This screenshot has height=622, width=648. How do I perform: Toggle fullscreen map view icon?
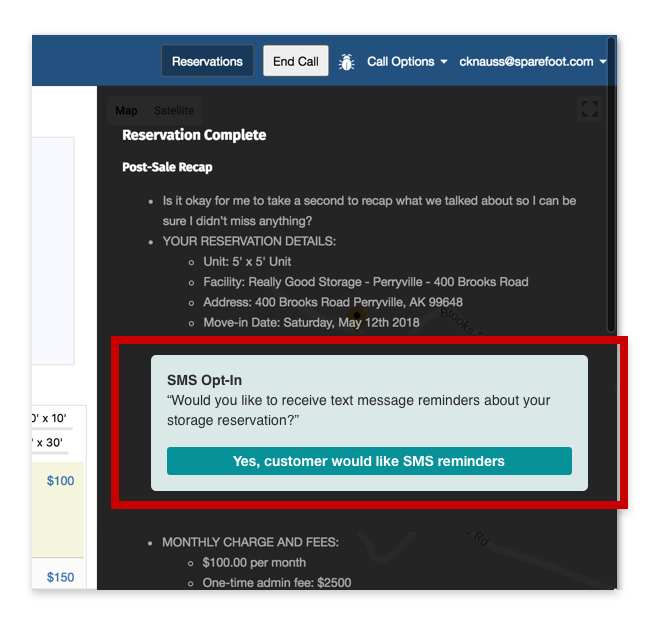[x=590, y=109]
